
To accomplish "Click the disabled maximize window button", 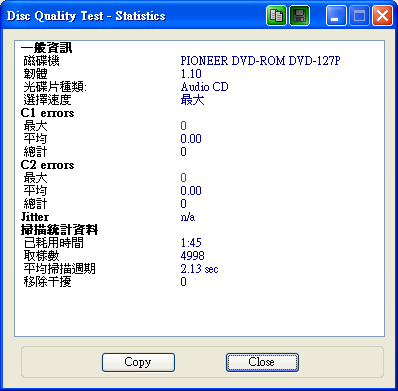I will (x=359, y=16).
